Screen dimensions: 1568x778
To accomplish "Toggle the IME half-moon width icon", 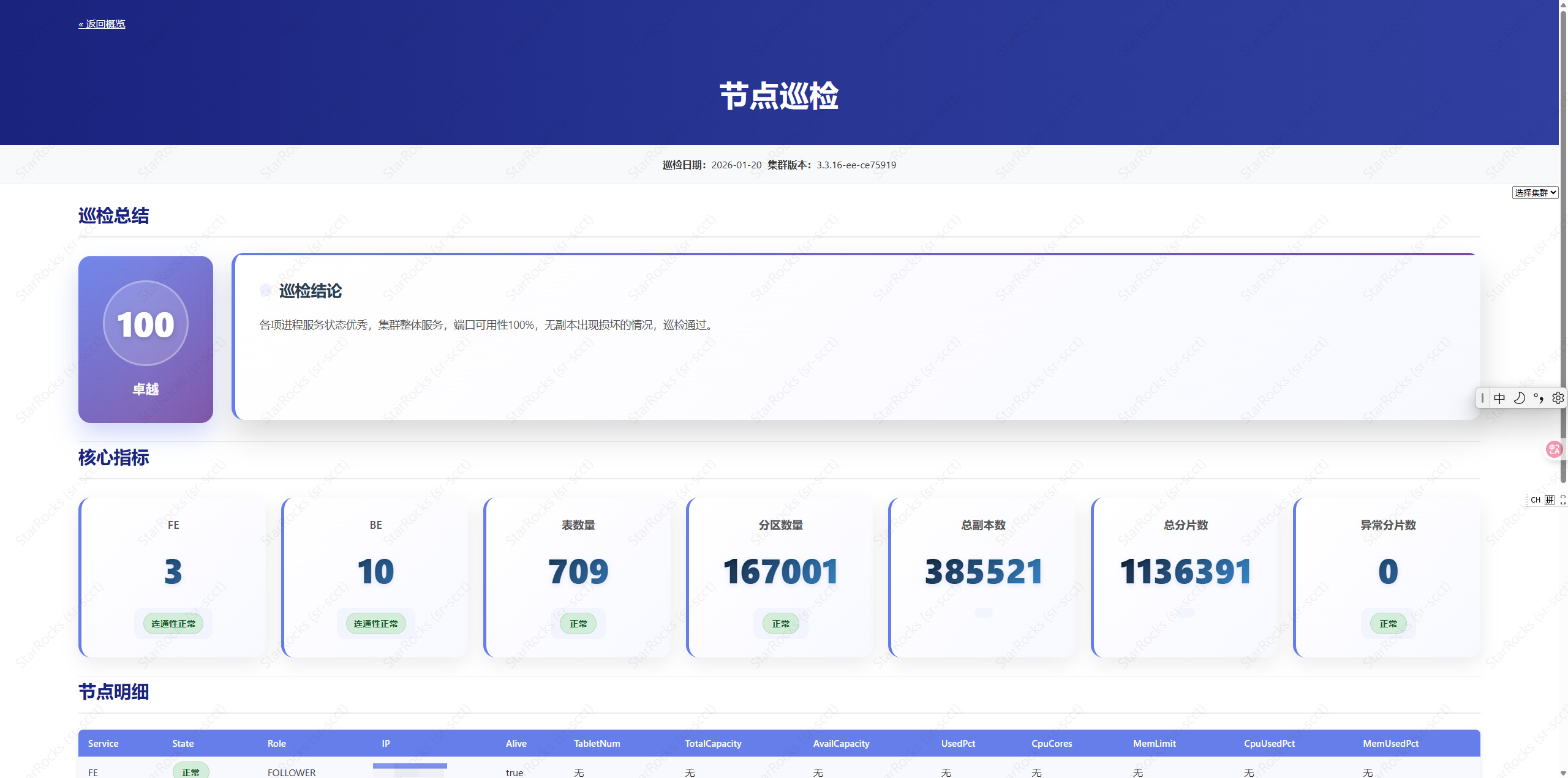I will (x=1520, y=398).
